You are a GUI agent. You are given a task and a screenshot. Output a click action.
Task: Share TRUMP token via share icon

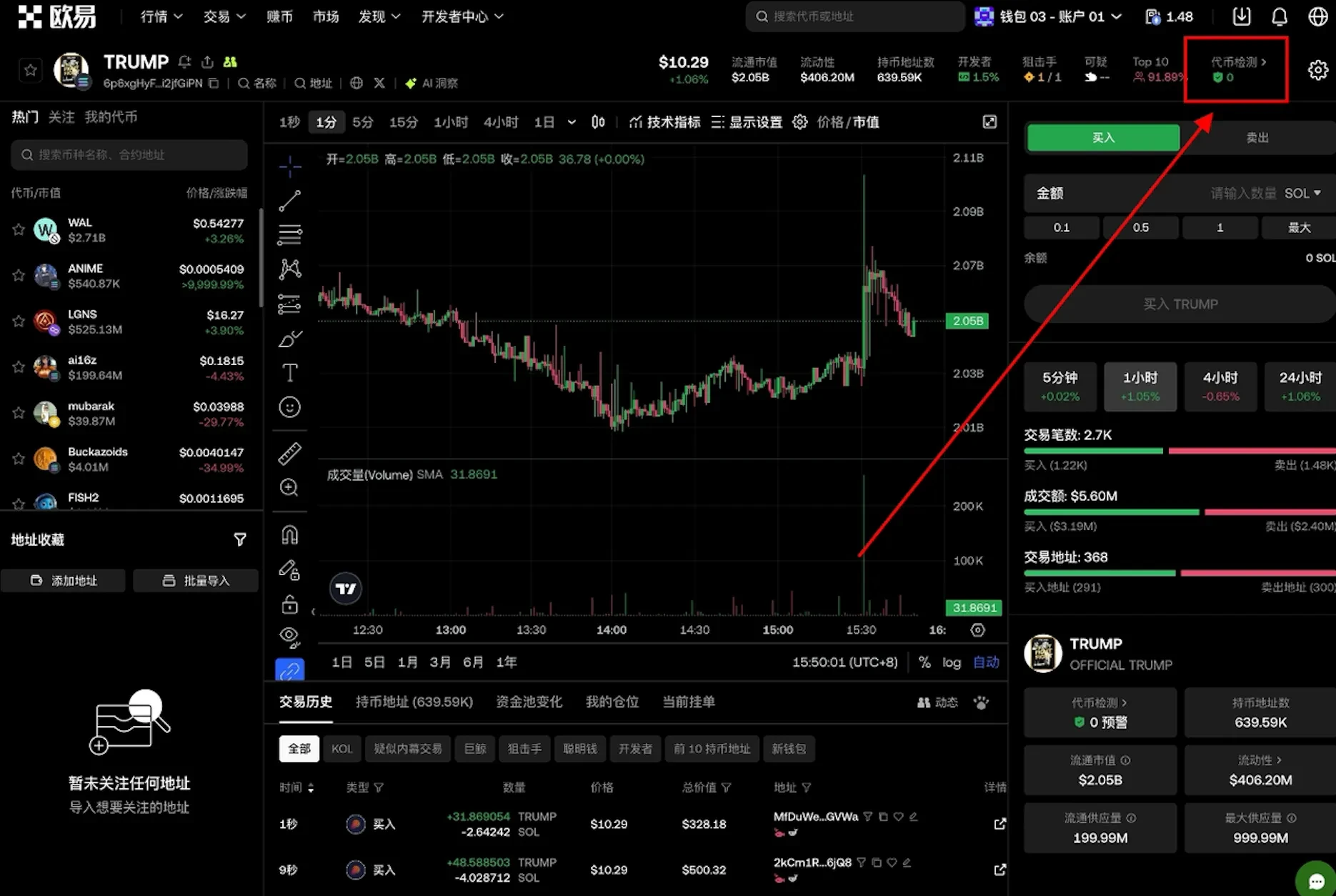207,62
